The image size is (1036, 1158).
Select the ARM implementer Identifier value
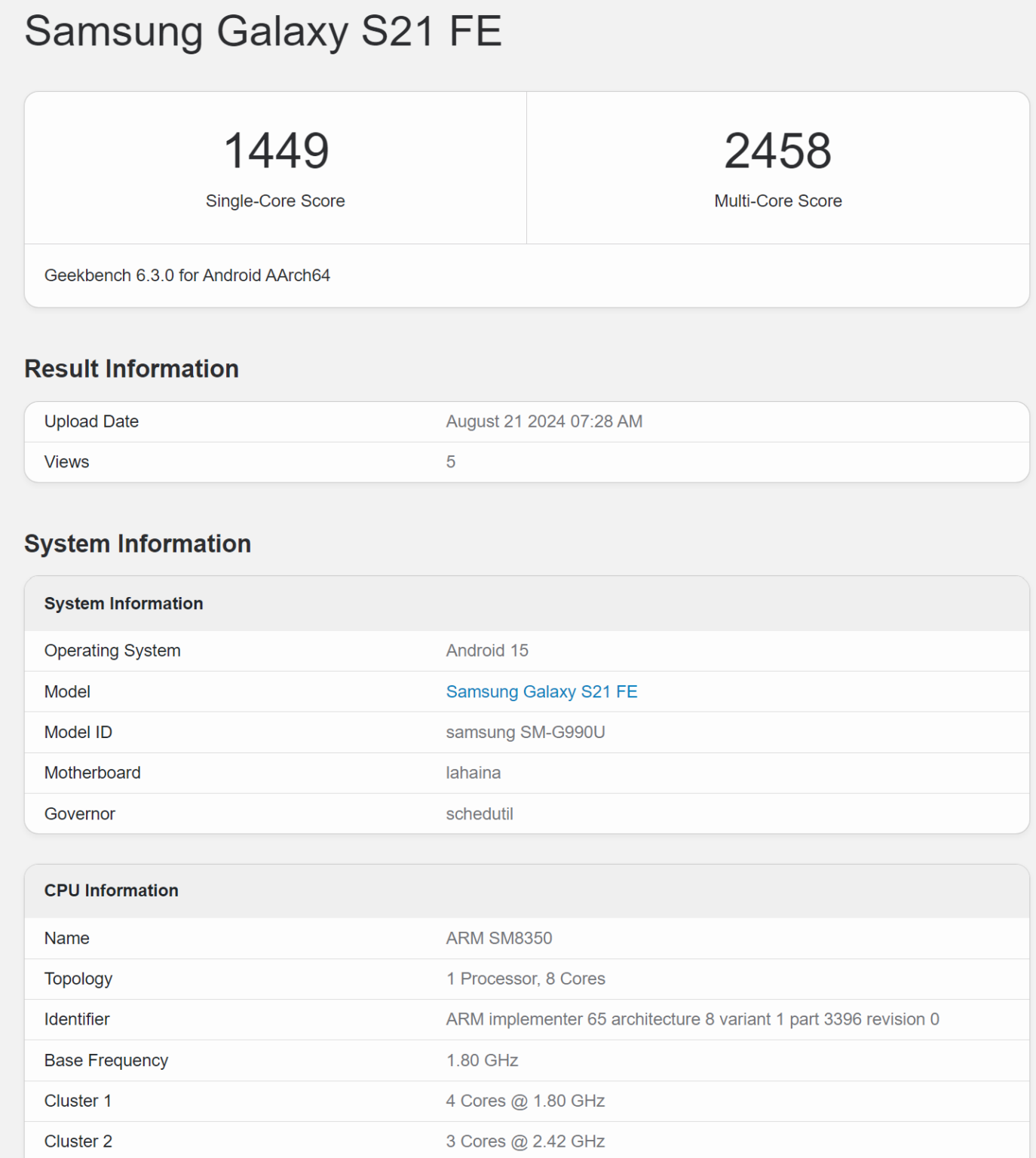tap(691, 1019)
